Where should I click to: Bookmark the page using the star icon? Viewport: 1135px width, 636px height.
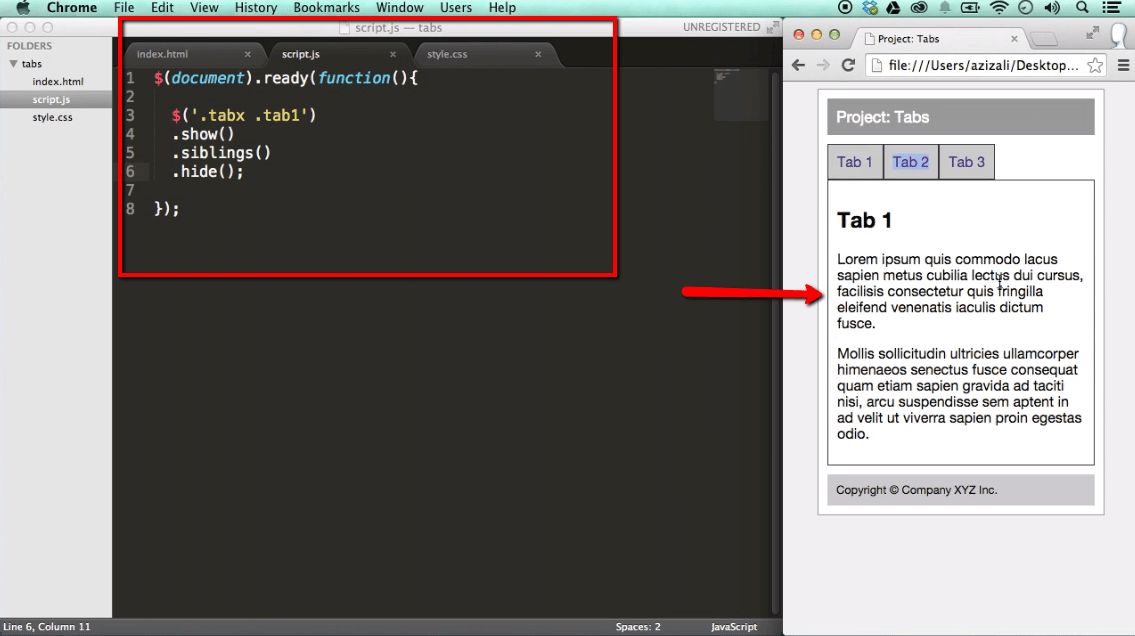click(1095, 63)
